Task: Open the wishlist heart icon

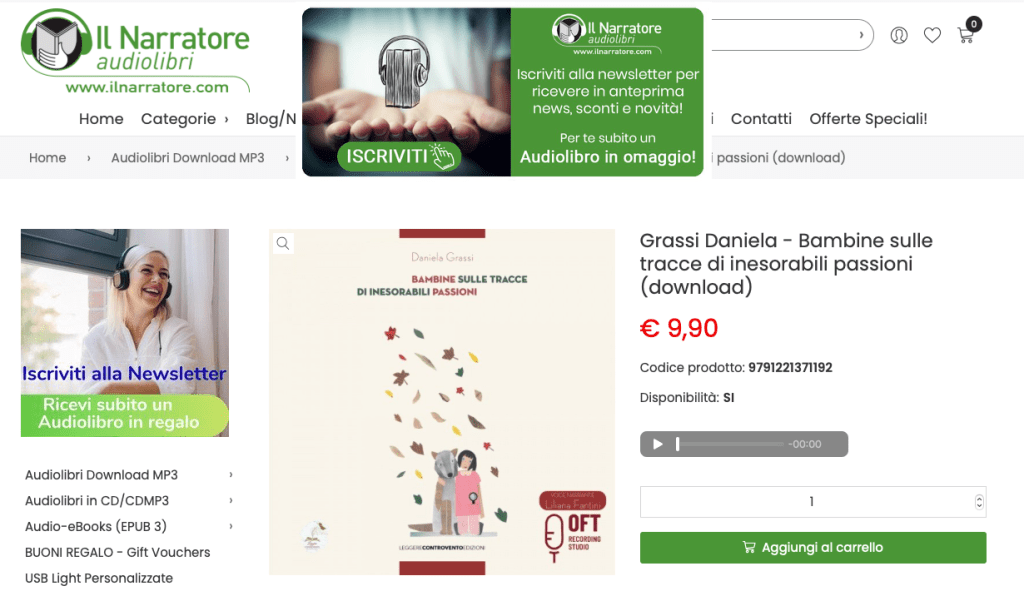Action: (x=932, y=35)
